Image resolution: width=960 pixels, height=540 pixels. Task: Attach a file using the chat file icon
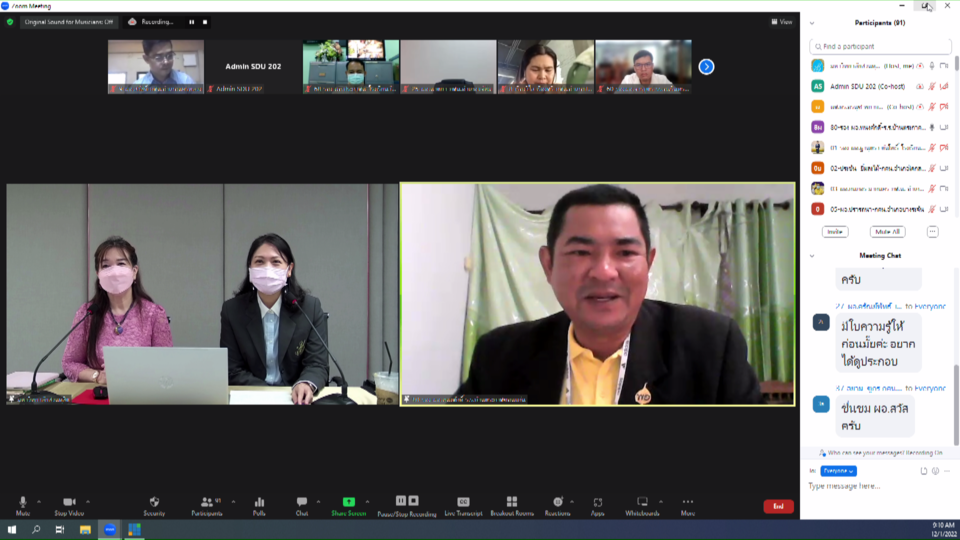tap(924, 471)
